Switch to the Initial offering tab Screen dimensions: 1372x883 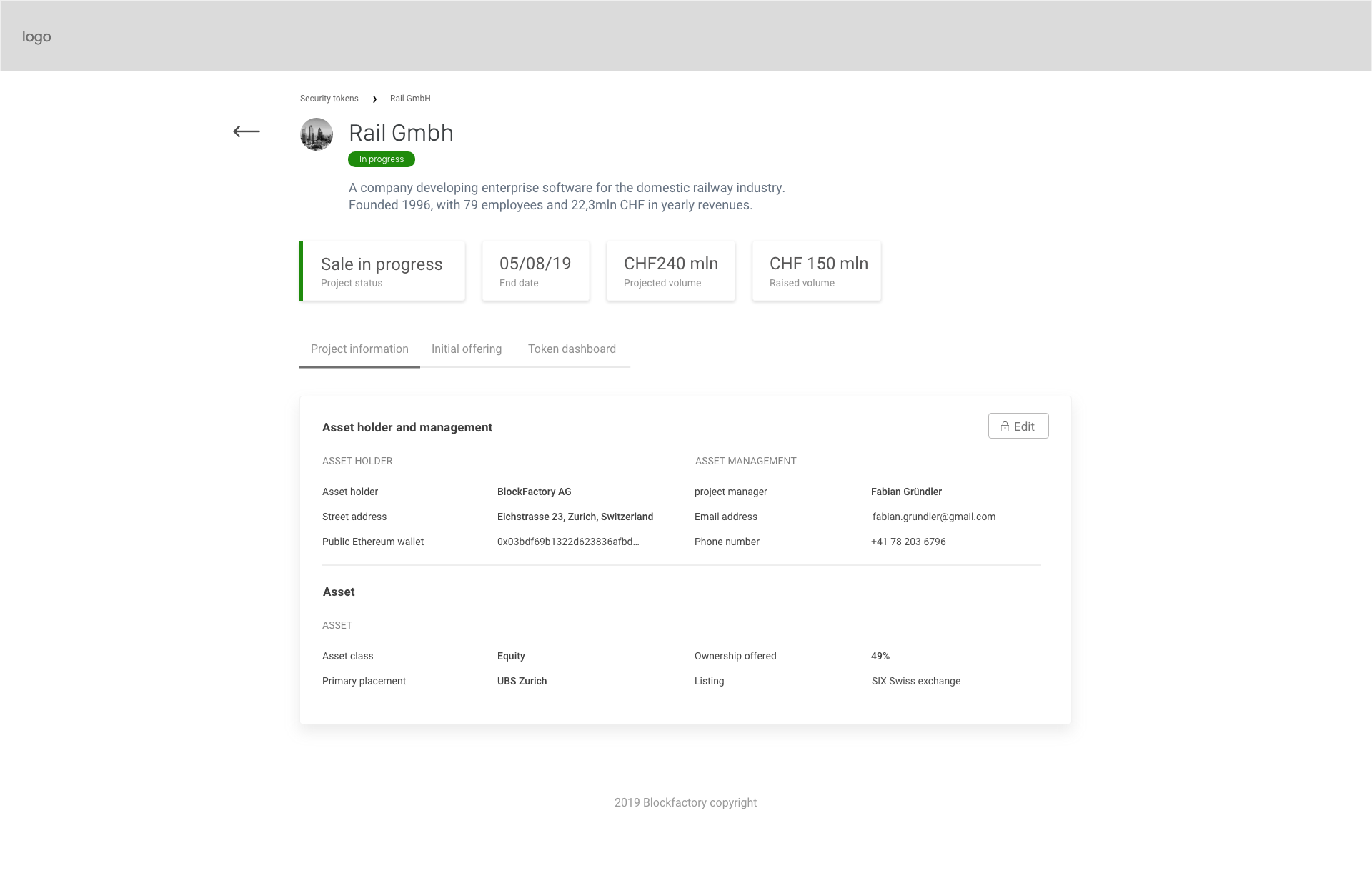pos(467,349)
